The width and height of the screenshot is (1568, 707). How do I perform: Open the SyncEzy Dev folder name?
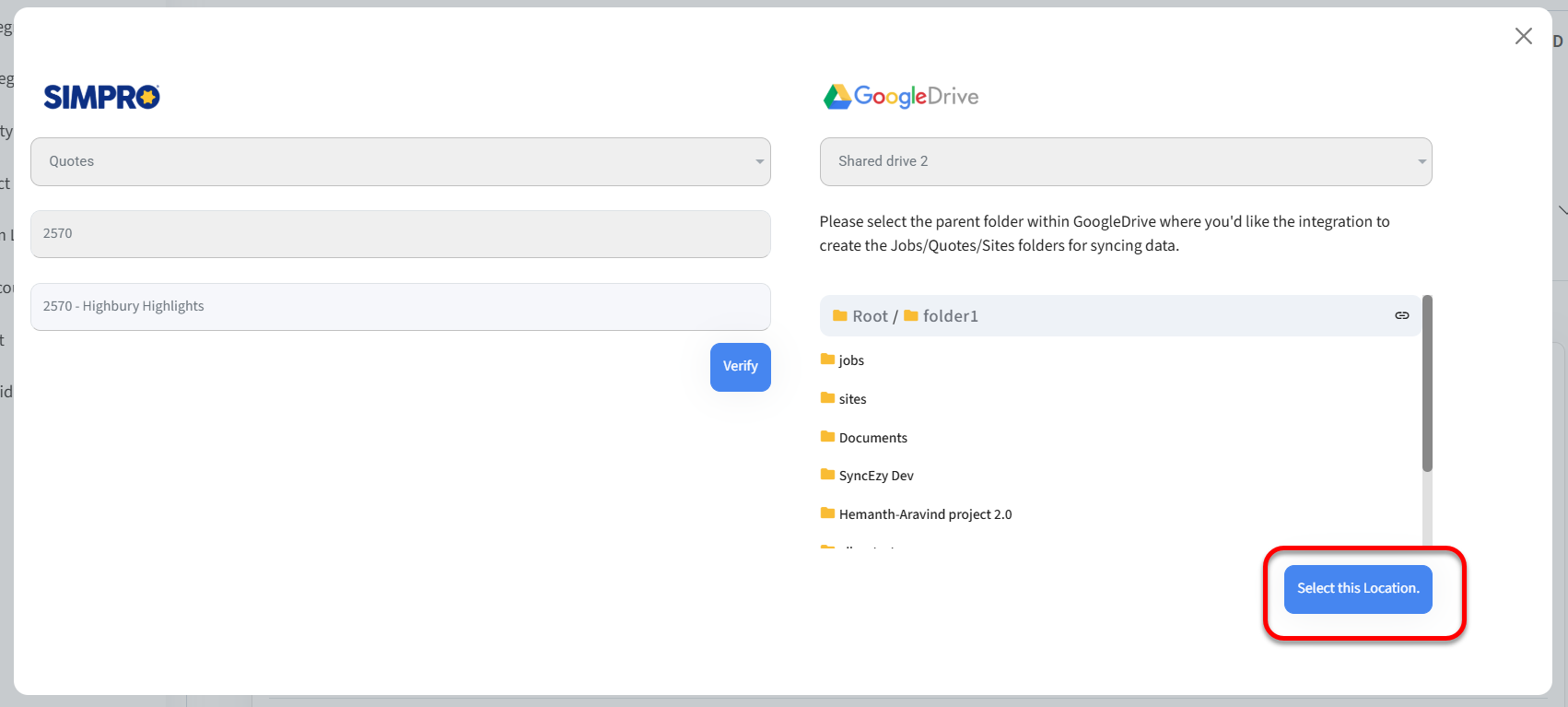[x=876, y=476]
